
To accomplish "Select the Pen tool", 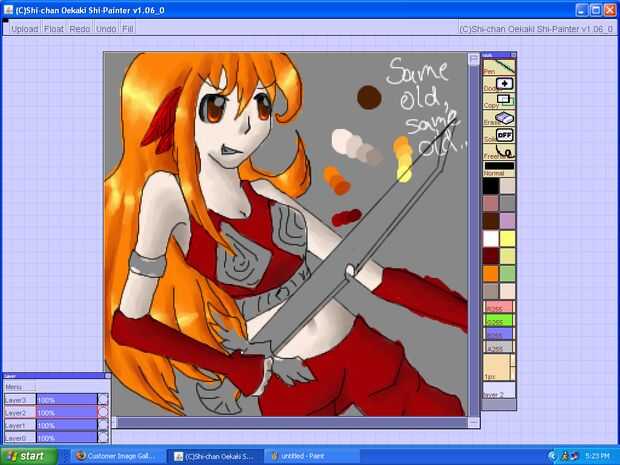I will 499,67.
